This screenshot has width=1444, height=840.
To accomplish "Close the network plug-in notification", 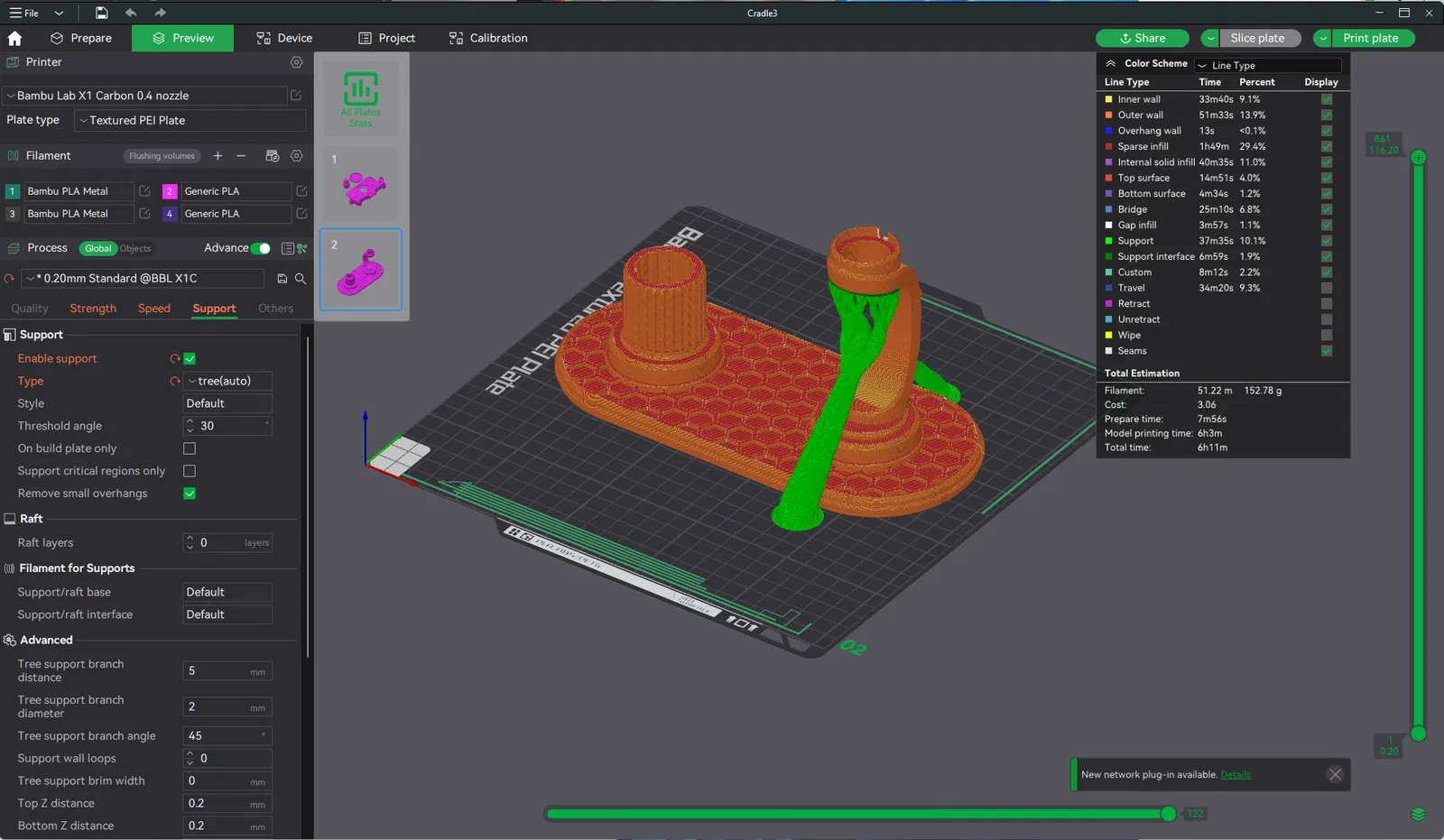I will tap(1336, 774).
